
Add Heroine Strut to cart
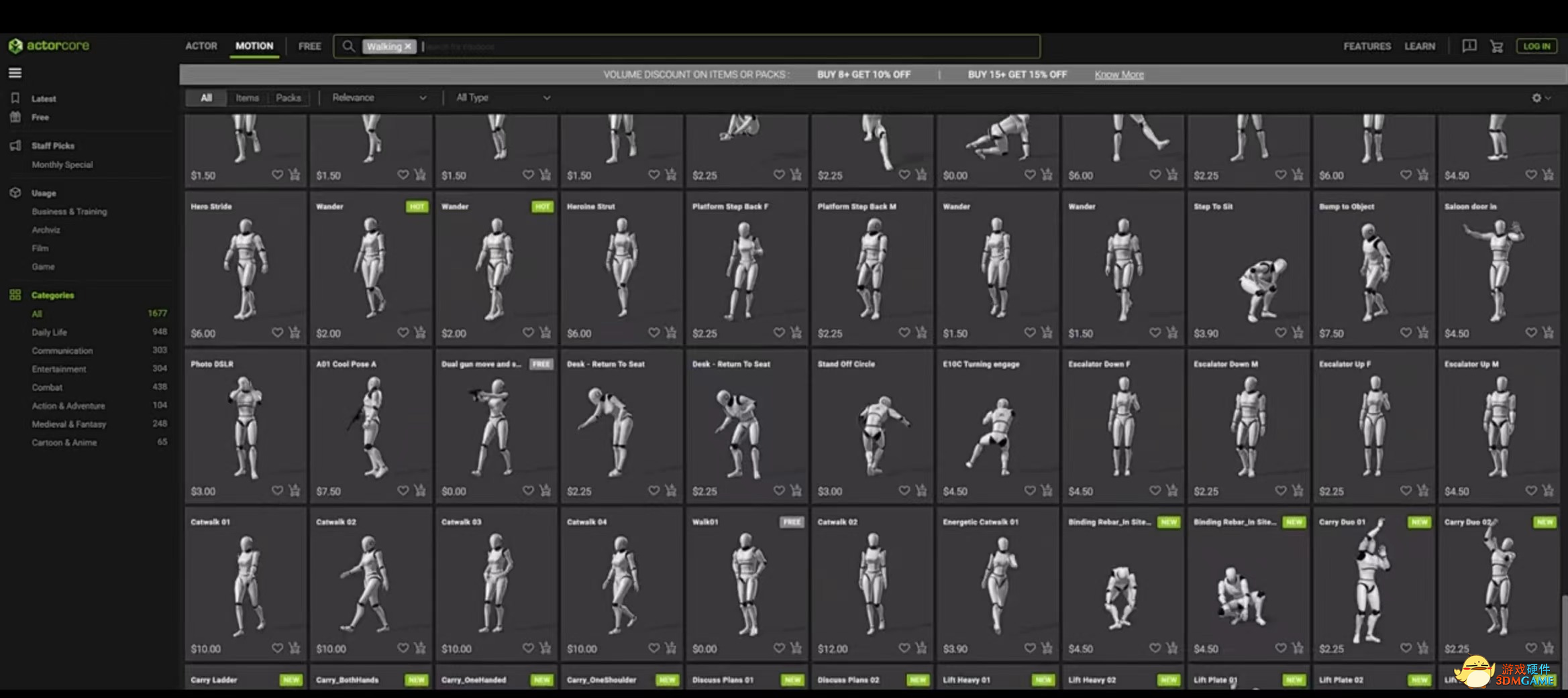[x=671, y=333]
